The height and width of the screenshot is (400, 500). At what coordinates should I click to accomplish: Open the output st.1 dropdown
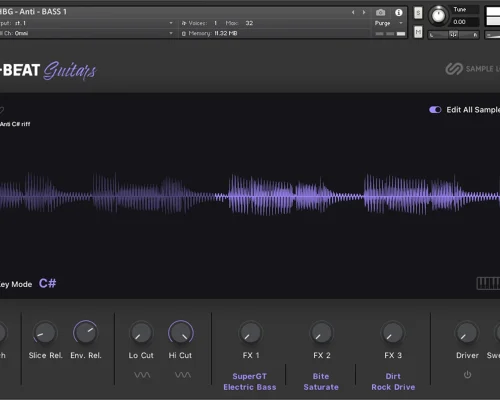pyautogui.click(x=171, y=23)
